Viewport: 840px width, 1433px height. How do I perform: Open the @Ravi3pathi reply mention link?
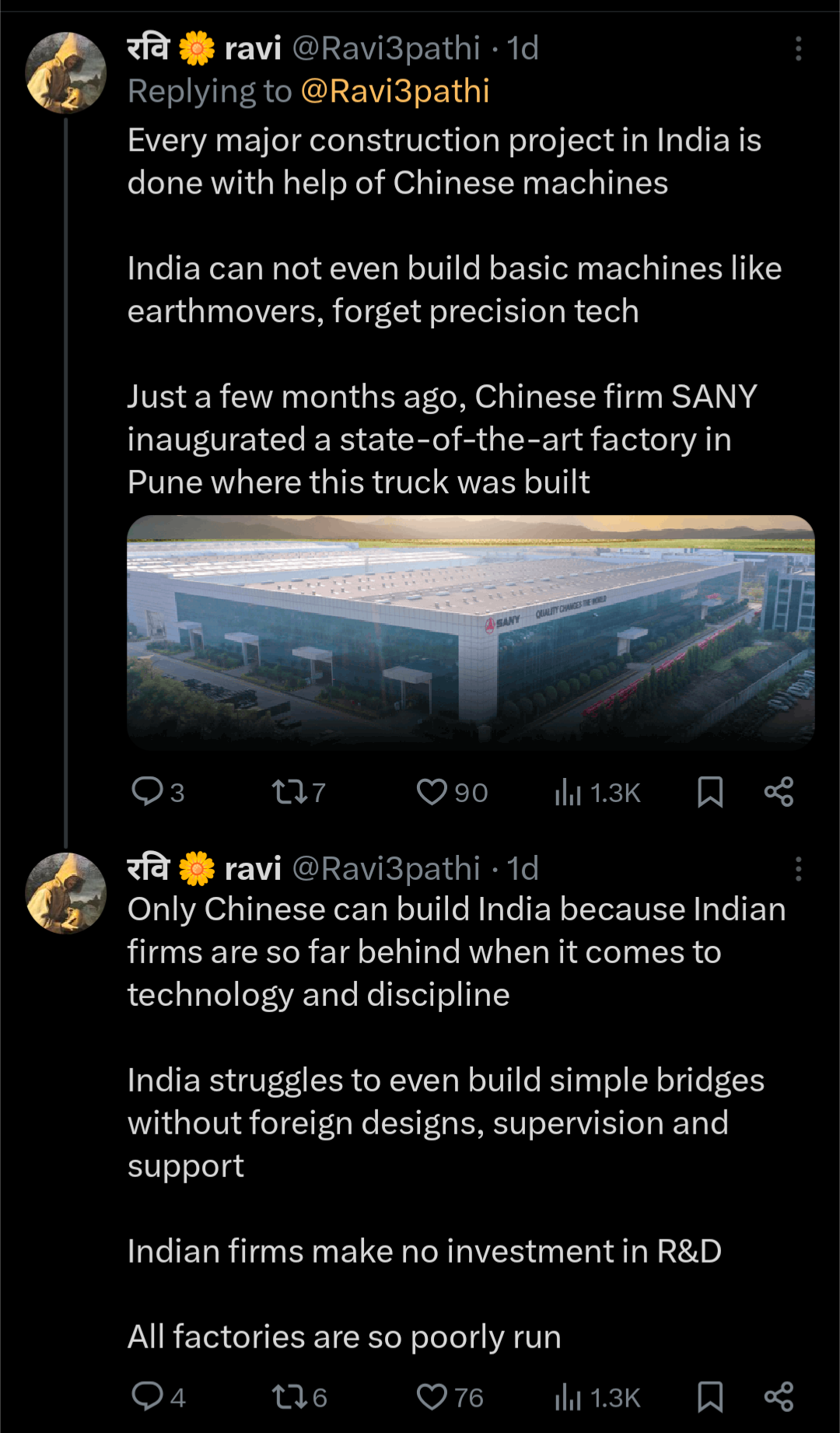coord(395,91)
